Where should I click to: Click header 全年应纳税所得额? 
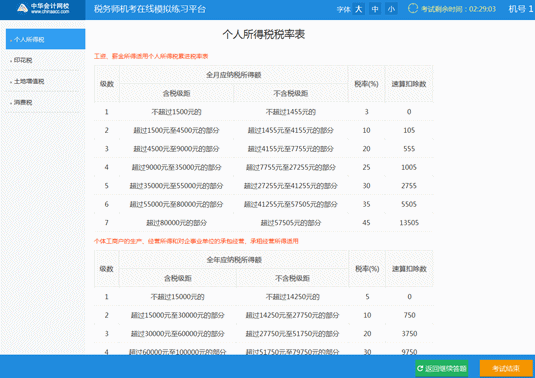[234, 260]
